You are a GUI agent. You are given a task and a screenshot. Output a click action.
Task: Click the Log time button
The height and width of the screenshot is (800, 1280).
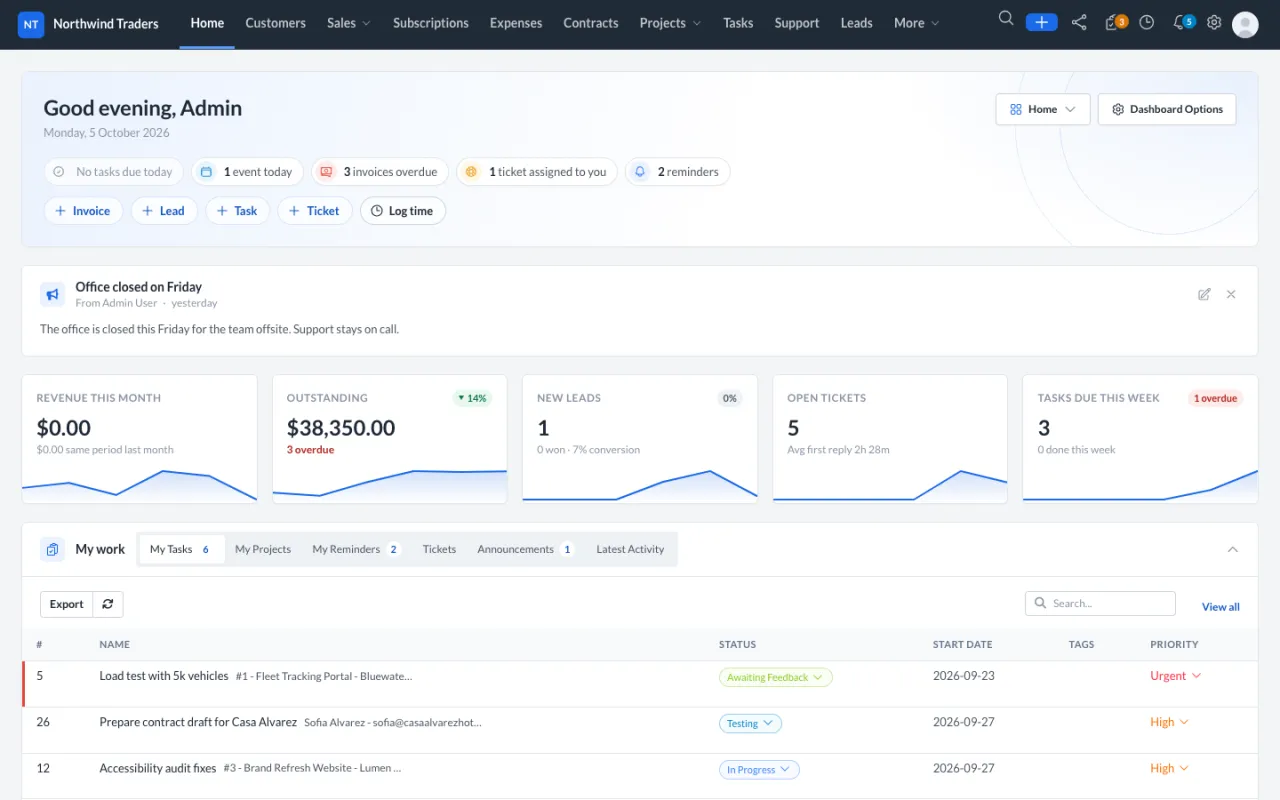click(403, 211)
